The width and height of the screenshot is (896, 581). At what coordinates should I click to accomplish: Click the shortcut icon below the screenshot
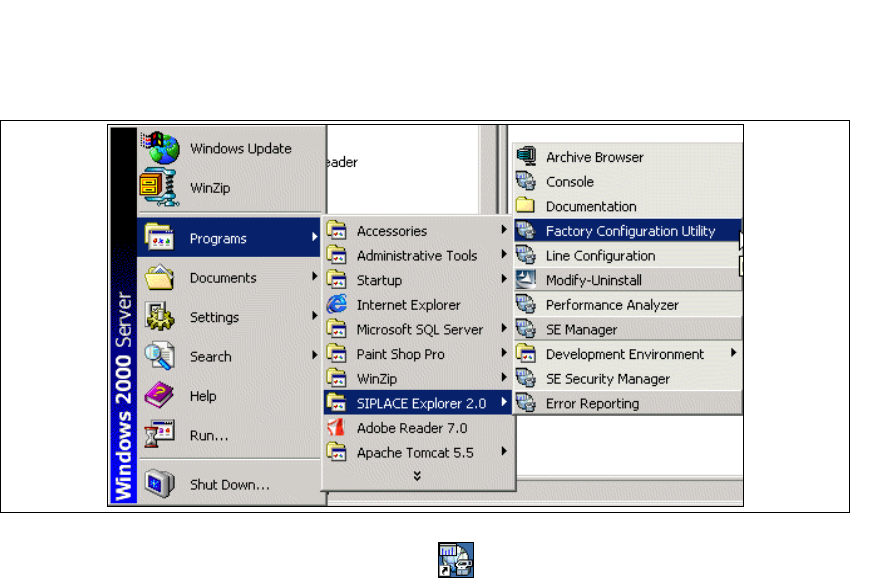tap(456, 560)
